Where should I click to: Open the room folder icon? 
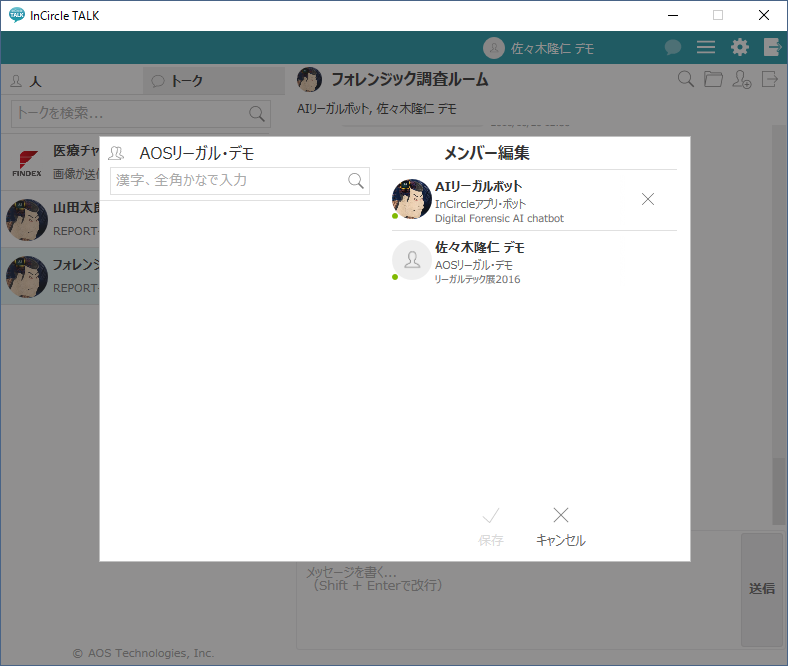713,79
